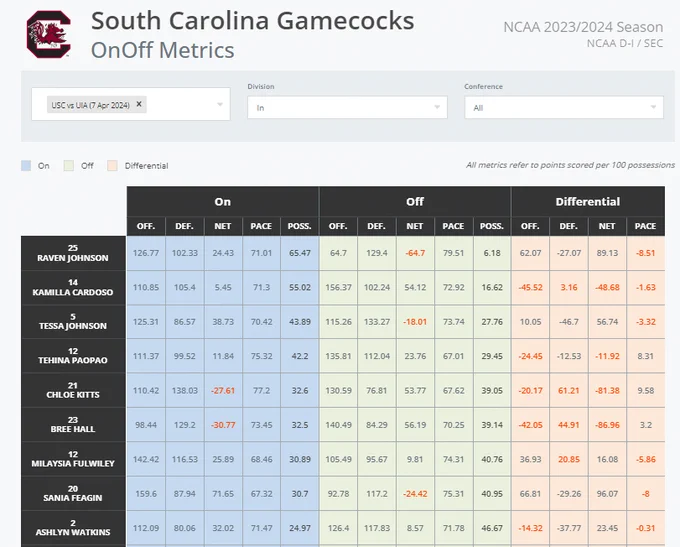
Task: Sort by PACE column under Differential
Action: [645, 226]
